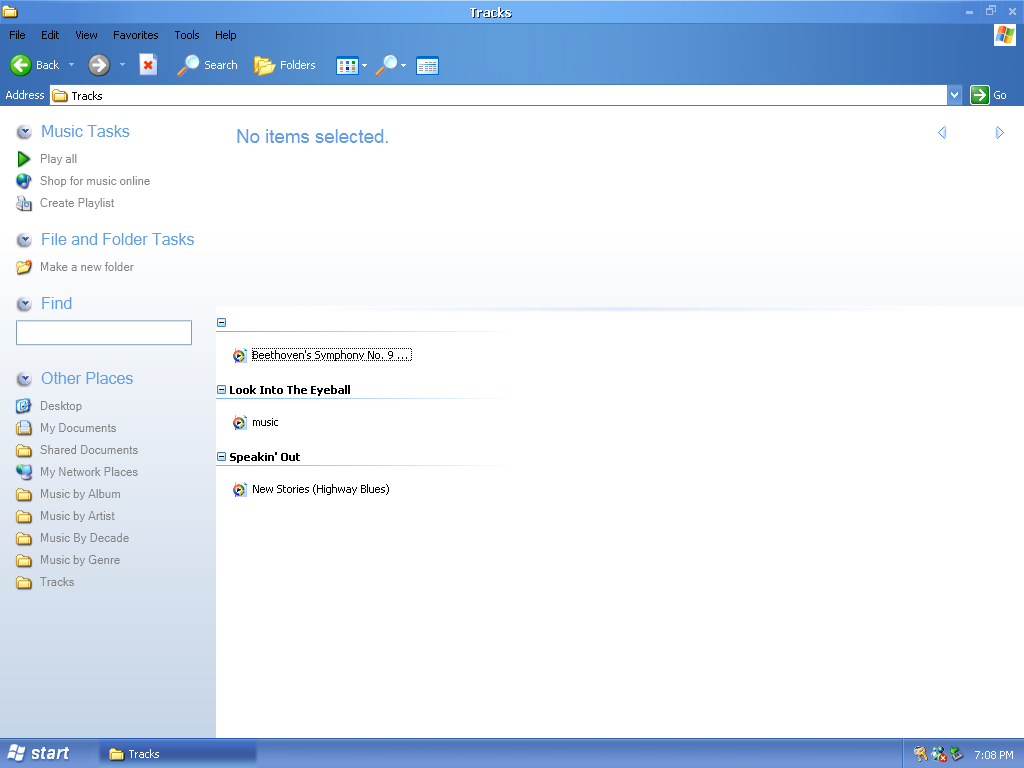Click the next arrow in preview pane
The width and height of the screenshot is (1024, 768).
(999, 133)
